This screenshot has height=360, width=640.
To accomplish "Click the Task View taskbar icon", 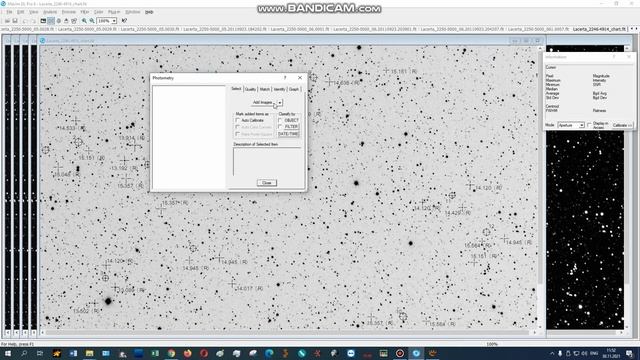I will (x=40, y=353).
